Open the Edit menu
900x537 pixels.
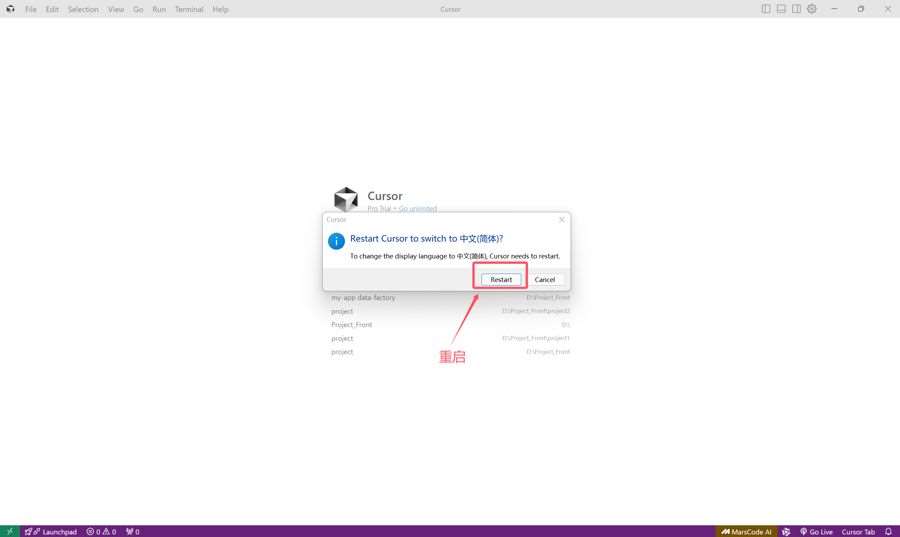[52, 9]
